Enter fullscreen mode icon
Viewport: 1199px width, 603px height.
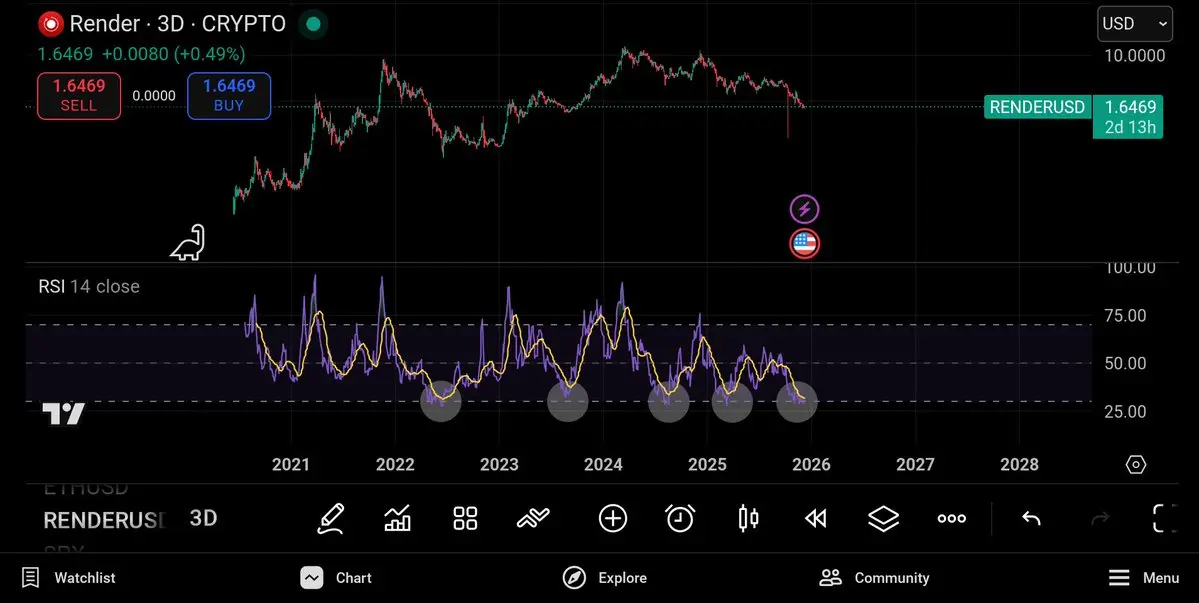pos(1165,518)
